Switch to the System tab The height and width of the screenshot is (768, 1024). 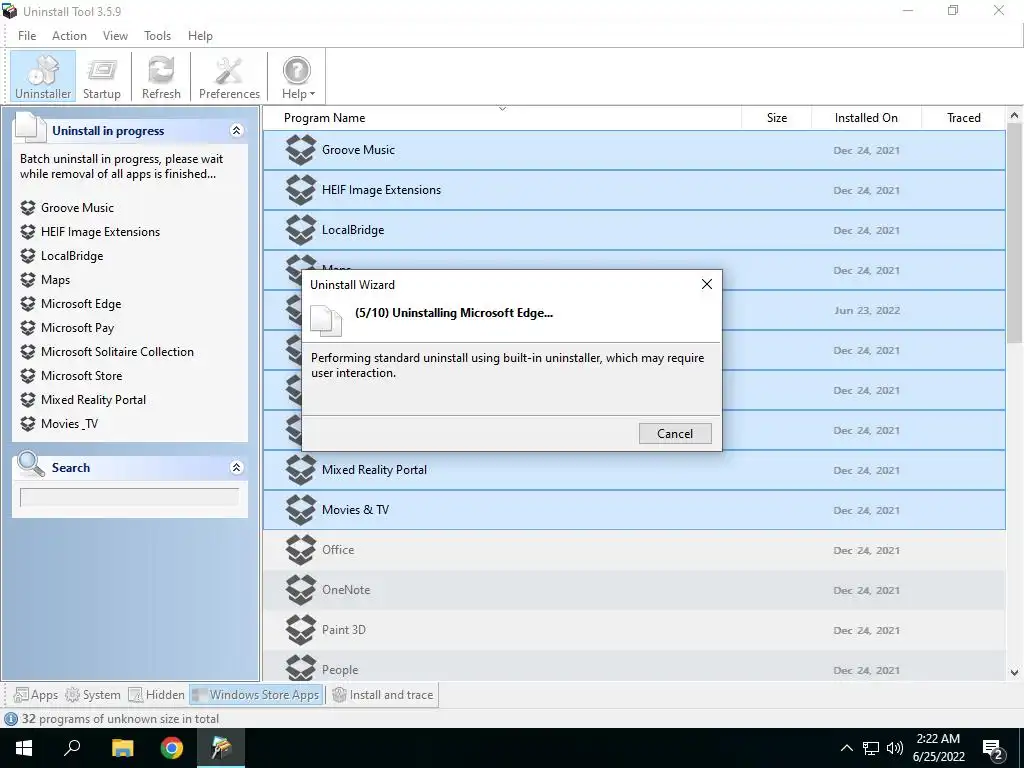(93, 695)
